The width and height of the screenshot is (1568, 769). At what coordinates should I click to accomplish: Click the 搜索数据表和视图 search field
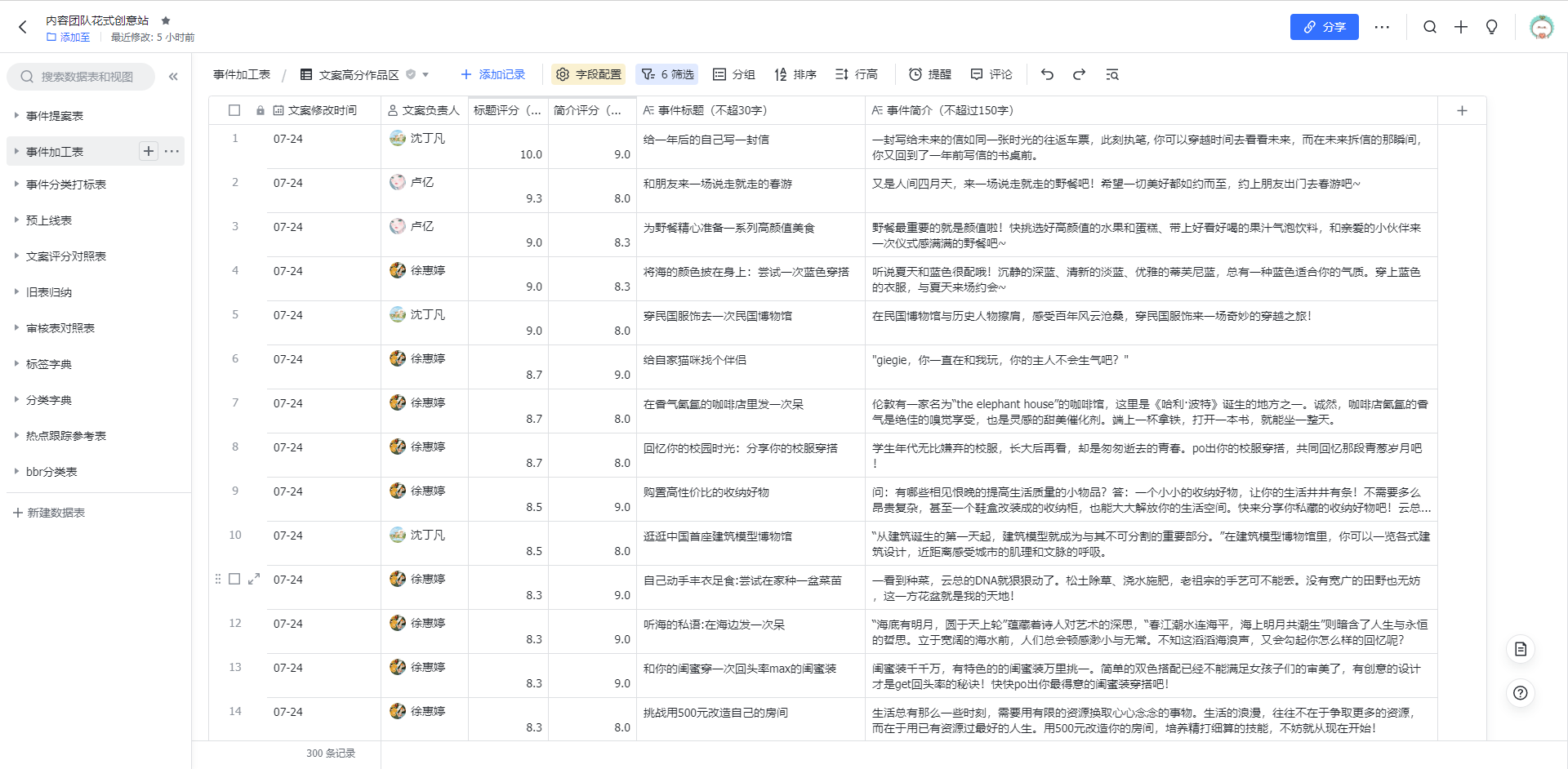(x=86, y=77)
